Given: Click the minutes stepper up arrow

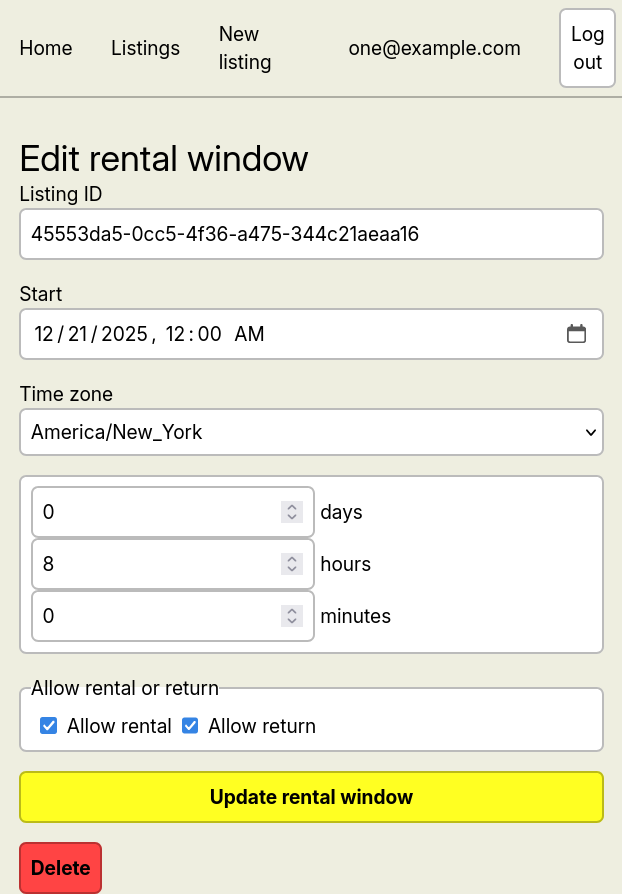Looking at the screenshot, I should [291, 610].
